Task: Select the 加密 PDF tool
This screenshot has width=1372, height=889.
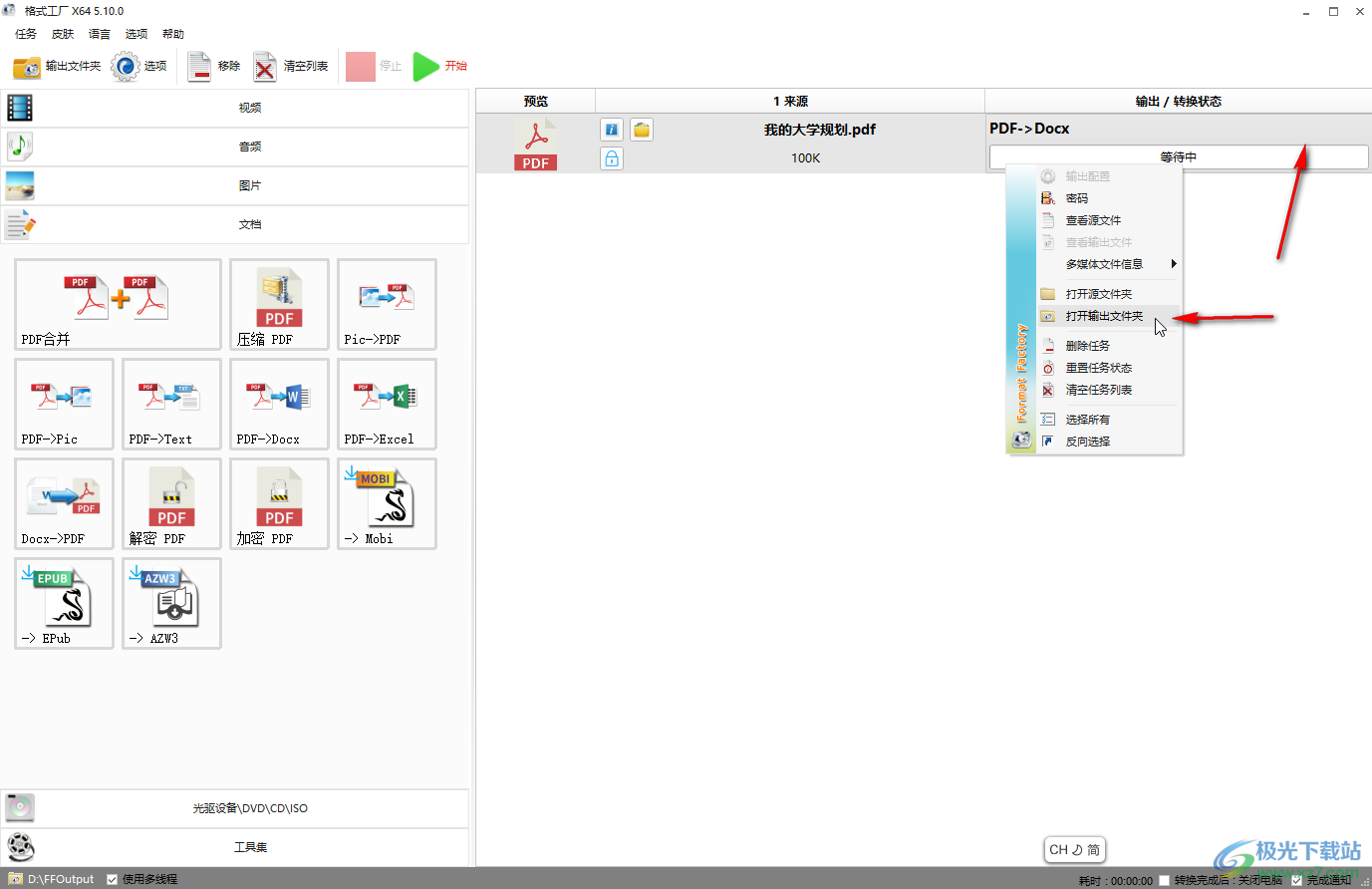Action: point(279,503)
